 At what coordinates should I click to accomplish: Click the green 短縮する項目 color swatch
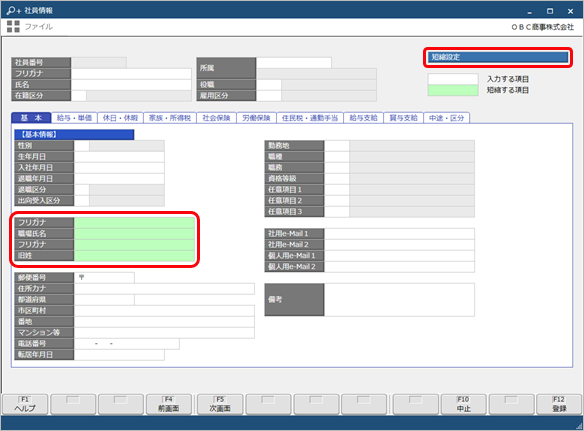point(453,90)
